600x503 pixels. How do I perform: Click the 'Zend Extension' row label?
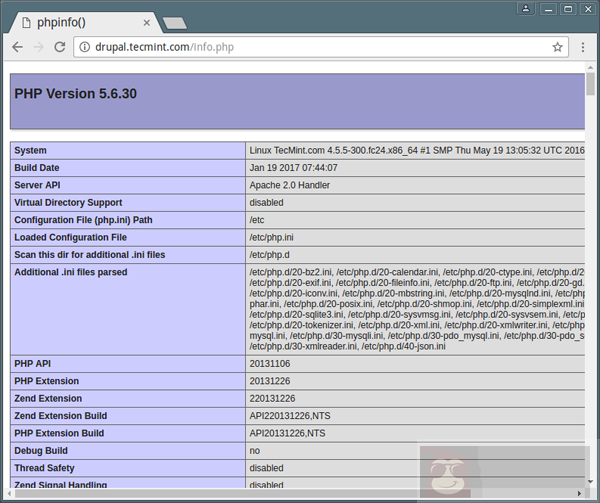click(48, 399)
